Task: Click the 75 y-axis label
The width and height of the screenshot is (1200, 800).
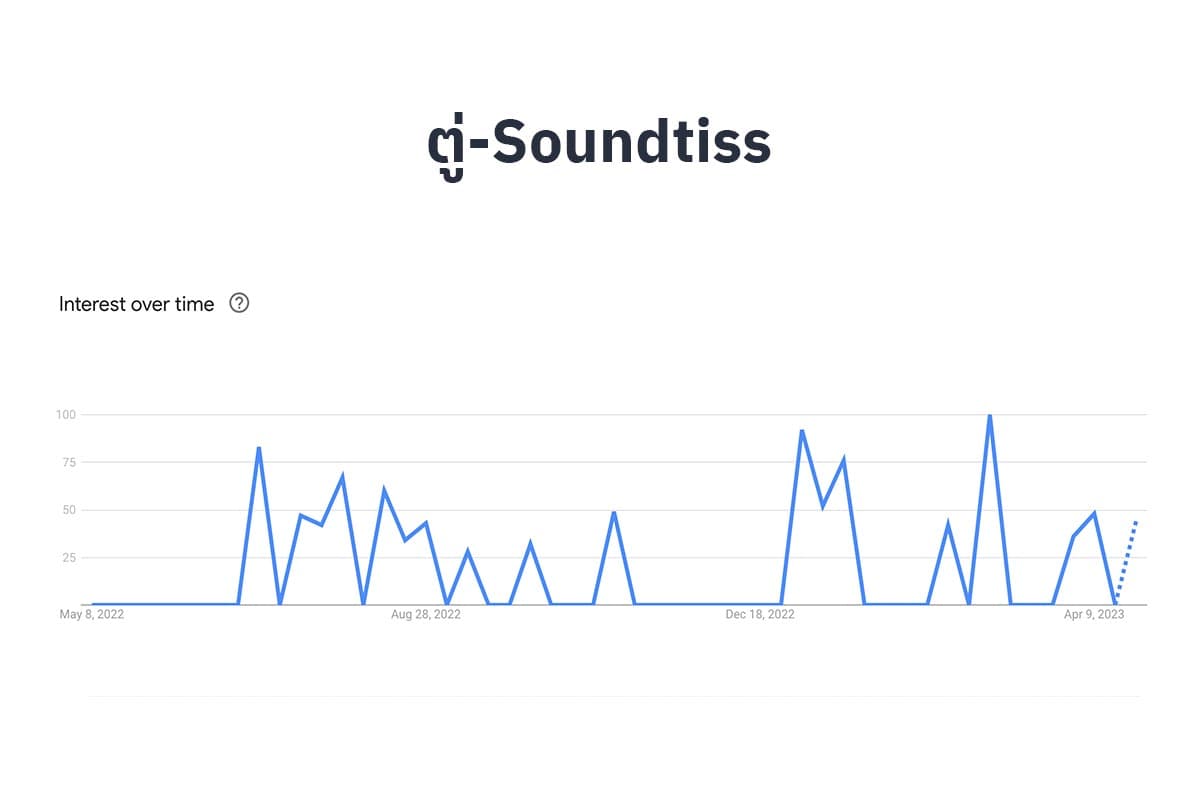Action: click(x=70, y=462)
